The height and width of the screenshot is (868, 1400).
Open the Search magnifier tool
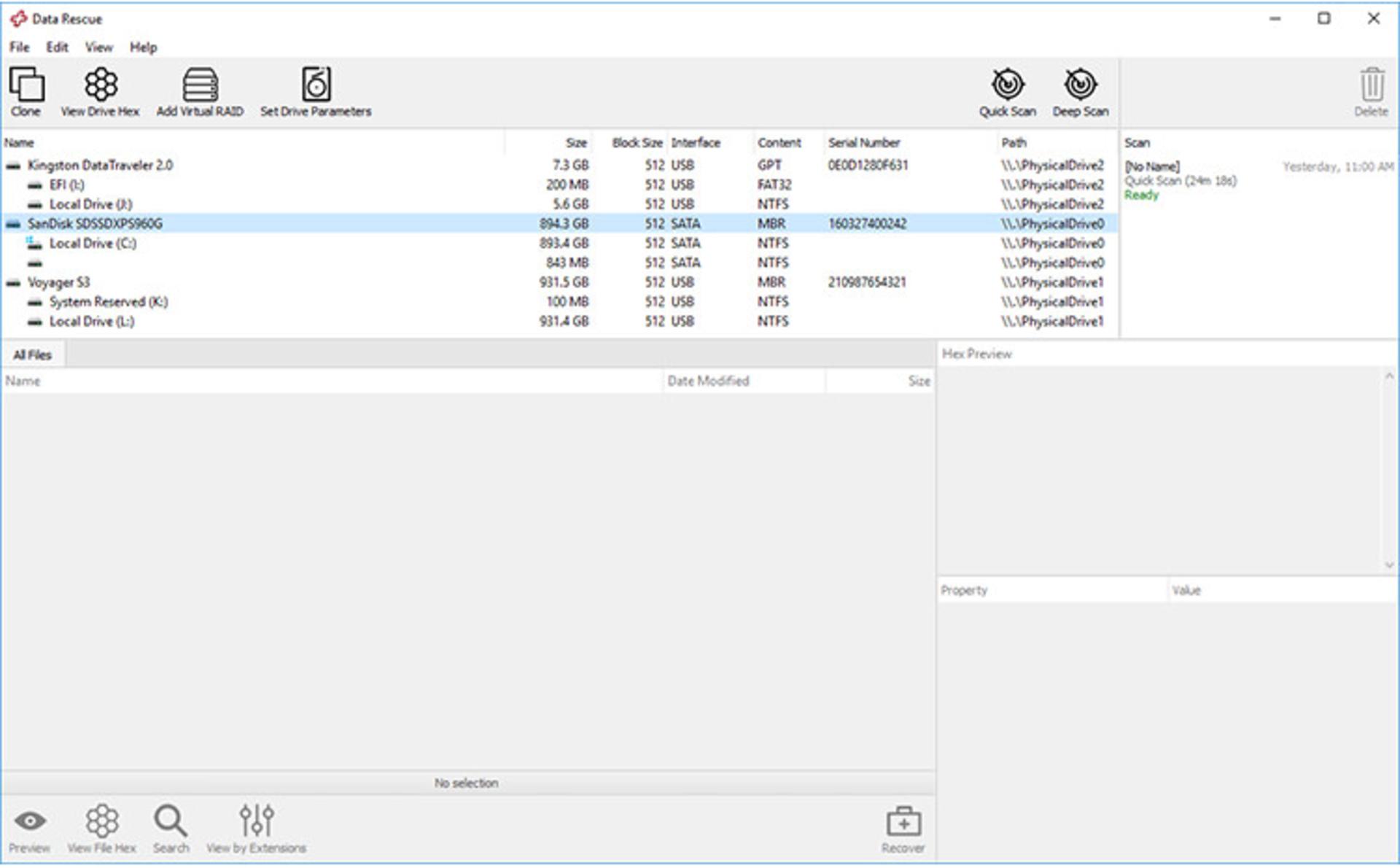pyautogui.click(x=171, y=821)
